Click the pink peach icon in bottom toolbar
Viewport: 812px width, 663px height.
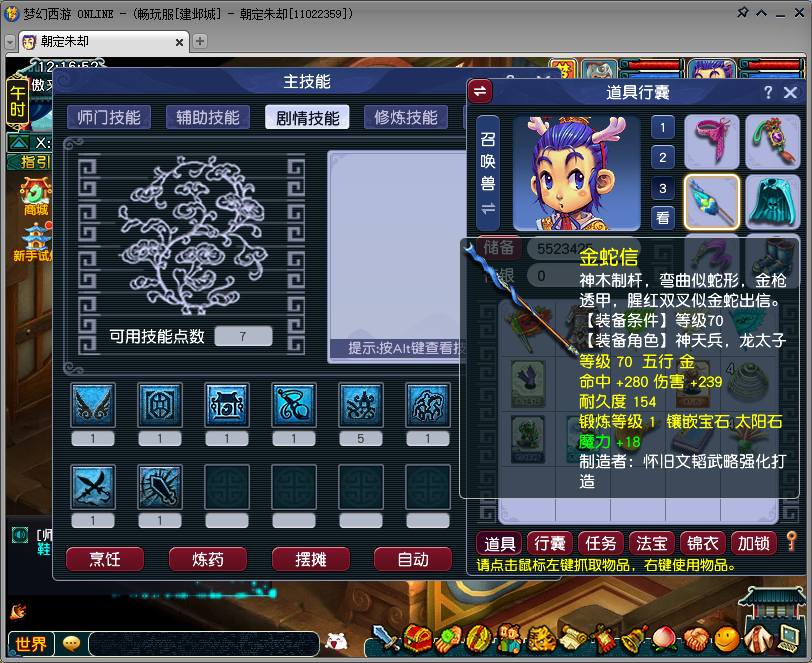pyautogui.click(x=664, y=639)
